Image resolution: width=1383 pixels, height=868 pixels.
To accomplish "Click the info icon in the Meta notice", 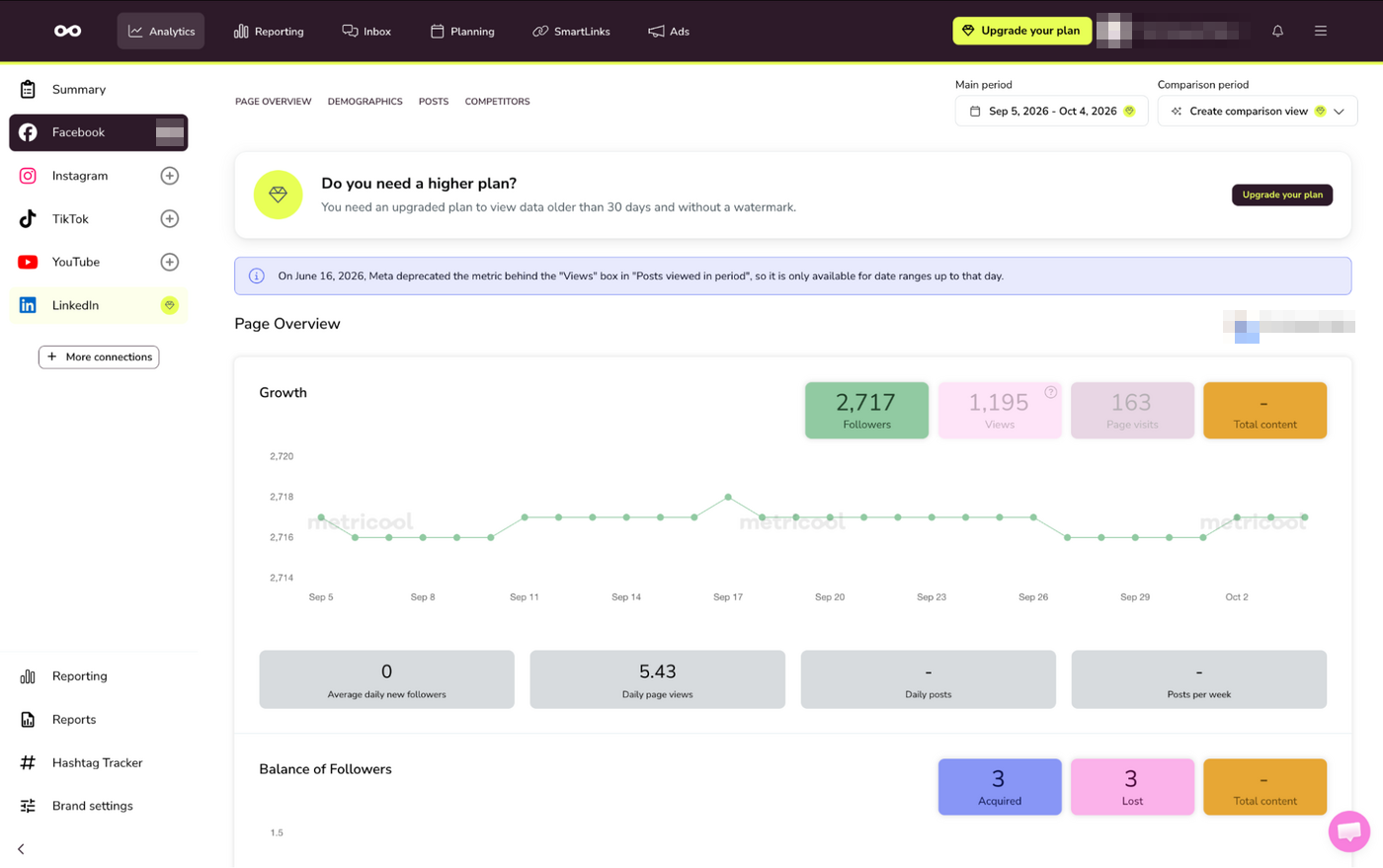I will click(257, 276).
